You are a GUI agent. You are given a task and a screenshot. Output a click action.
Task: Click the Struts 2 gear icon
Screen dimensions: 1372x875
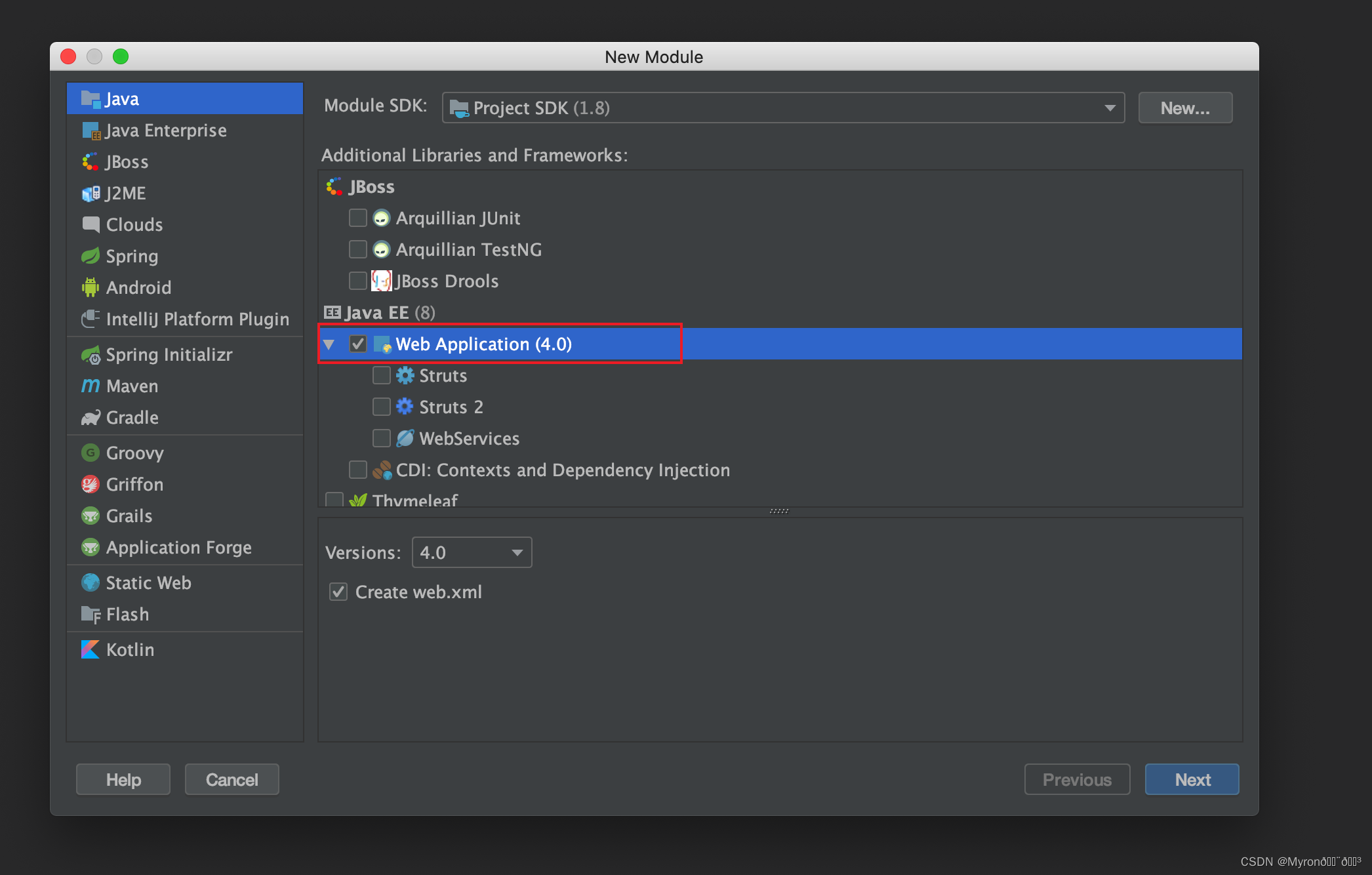405,407
